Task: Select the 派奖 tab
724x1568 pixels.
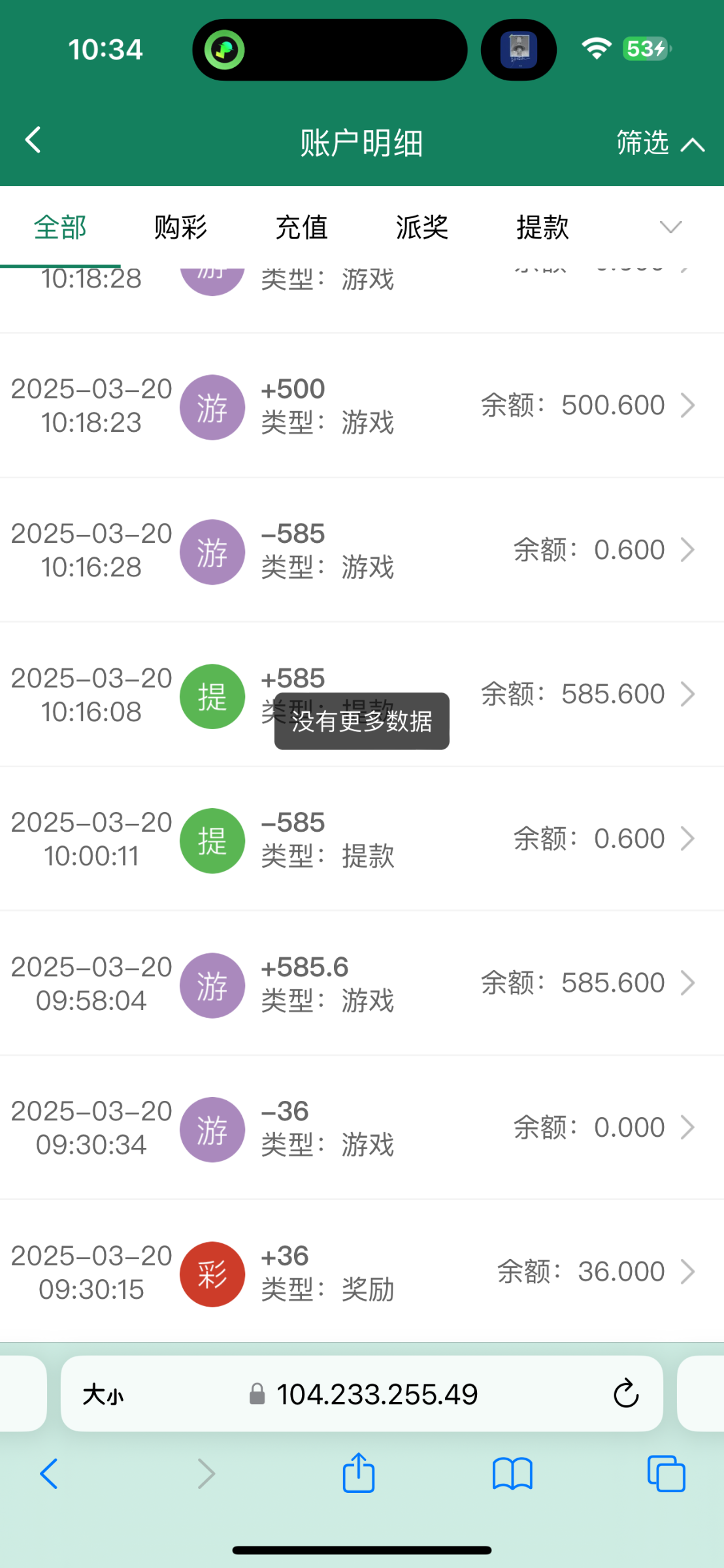Action: point(422,227)
